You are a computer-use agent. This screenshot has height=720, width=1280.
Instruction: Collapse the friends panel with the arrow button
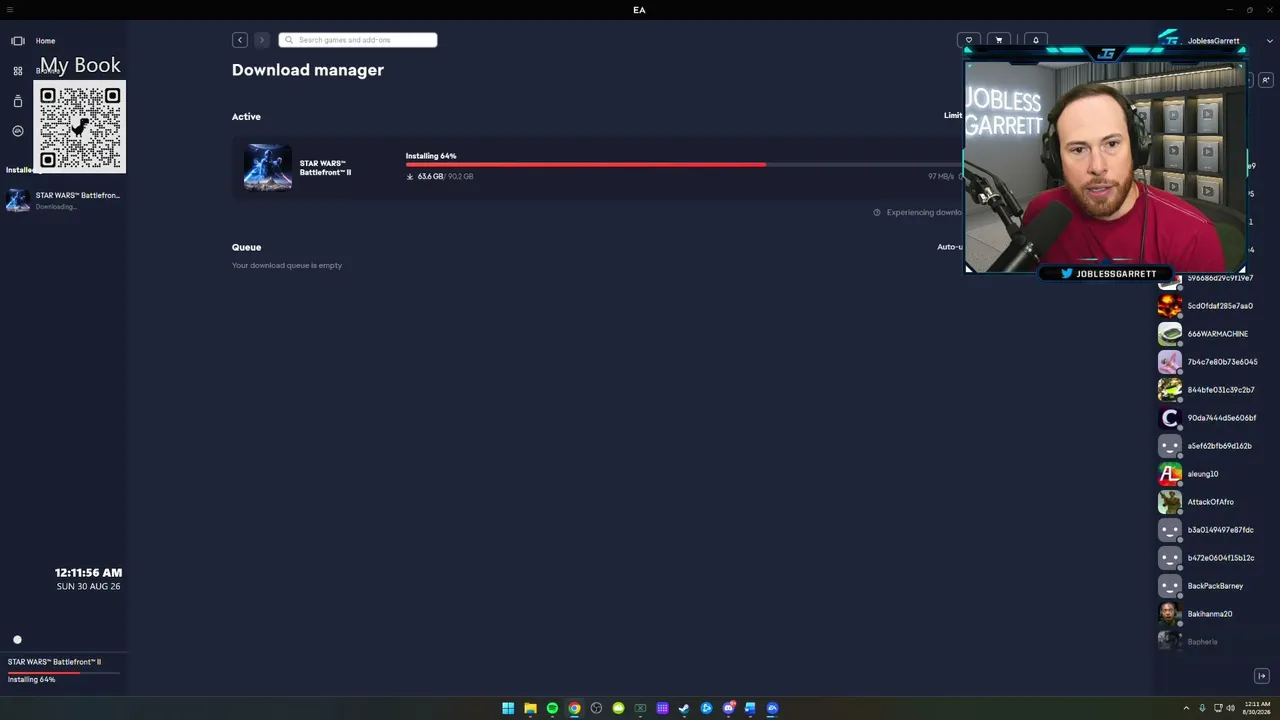1262,676
